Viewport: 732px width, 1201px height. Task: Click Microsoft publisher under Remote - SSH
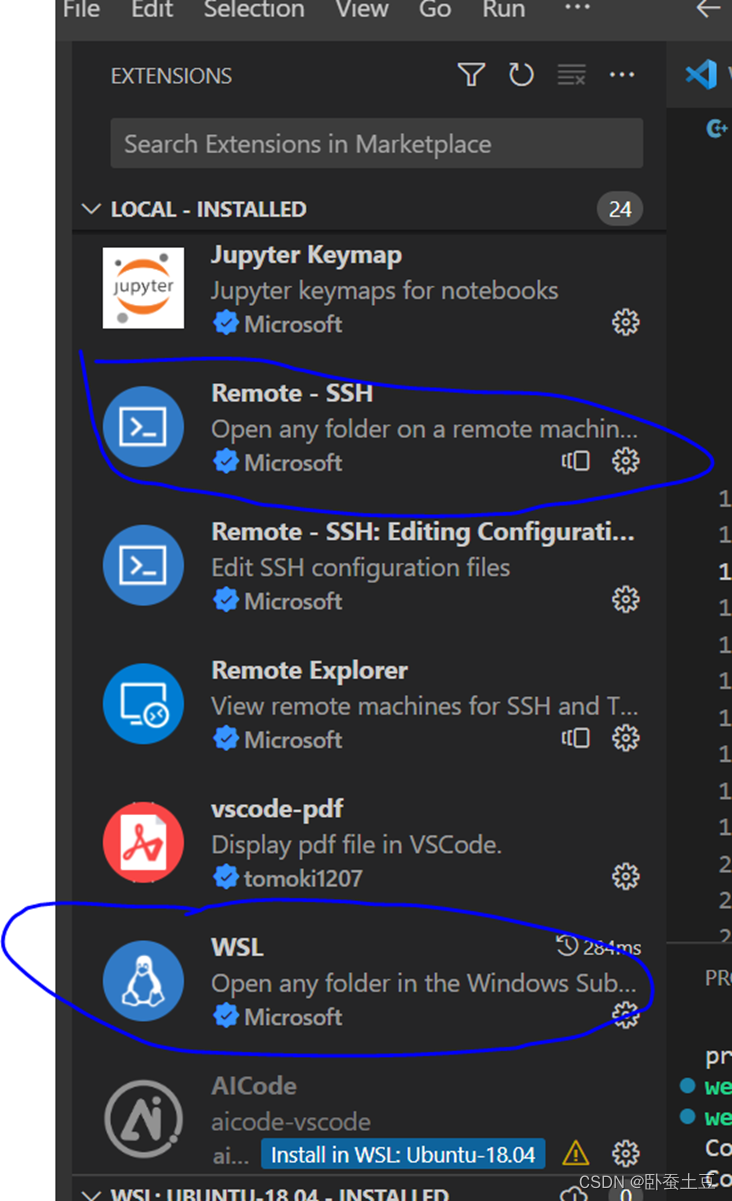pos(293,462)
